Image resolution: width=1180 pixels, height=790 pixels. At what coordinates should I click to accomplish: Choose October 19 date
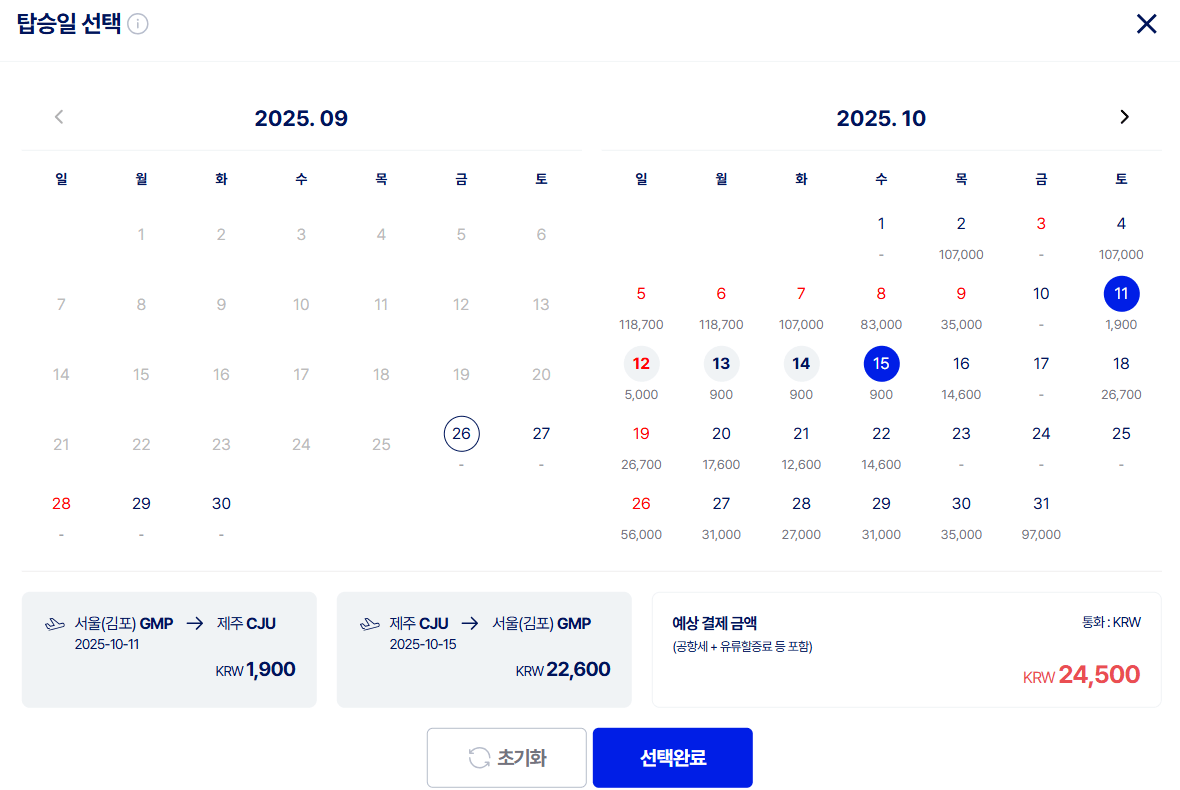[641, 433]
